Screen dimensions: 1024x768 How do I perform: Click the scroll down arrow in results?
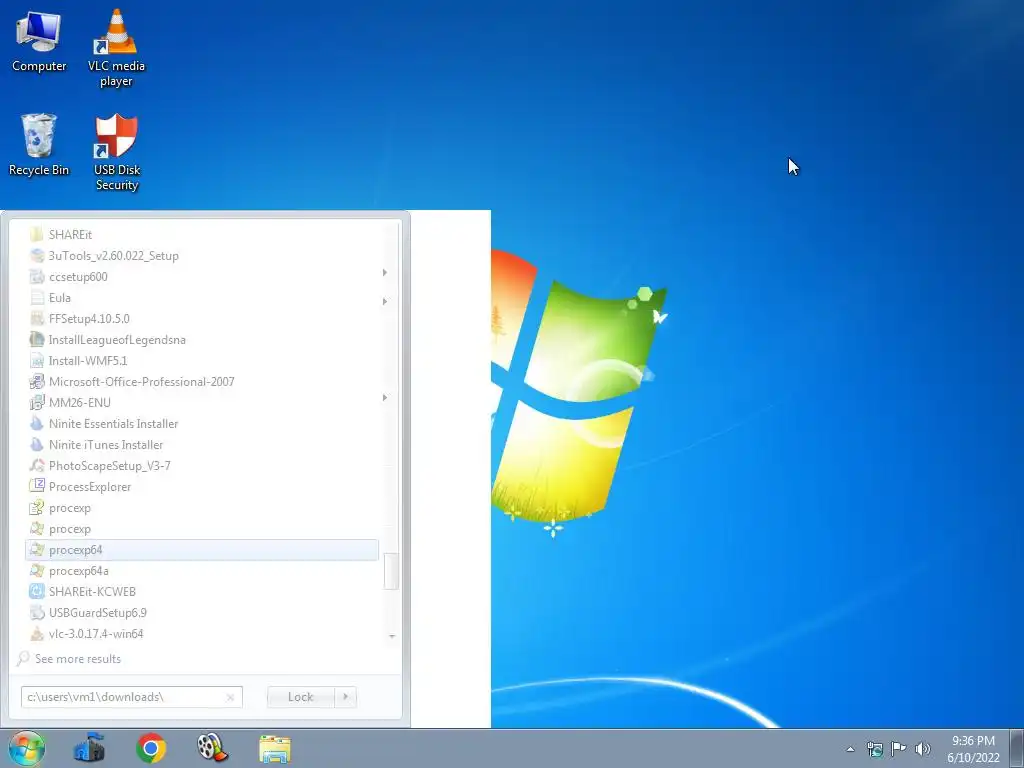392,635
